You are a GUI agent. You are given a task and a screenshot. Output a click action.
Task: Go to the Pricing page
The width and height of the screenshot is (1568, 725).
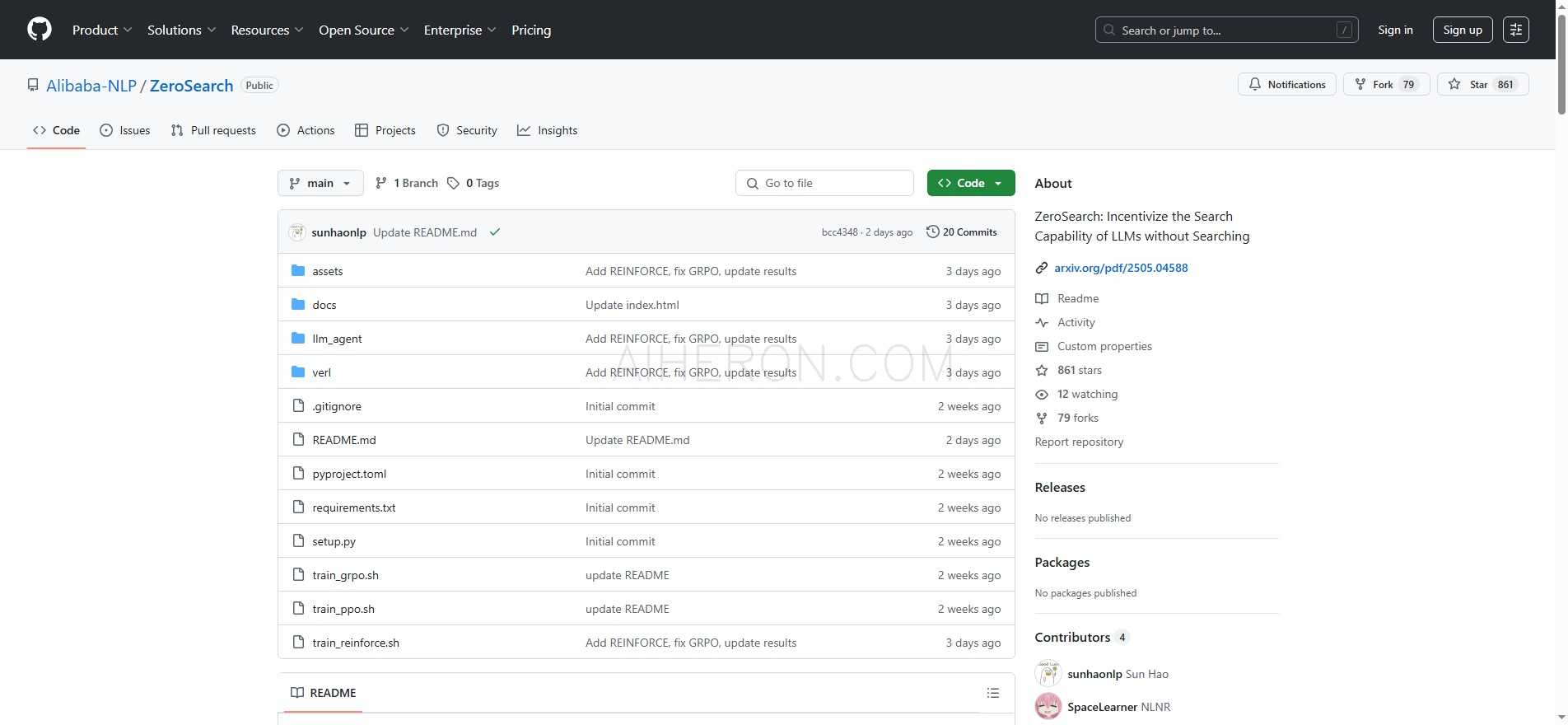[531, 30]
